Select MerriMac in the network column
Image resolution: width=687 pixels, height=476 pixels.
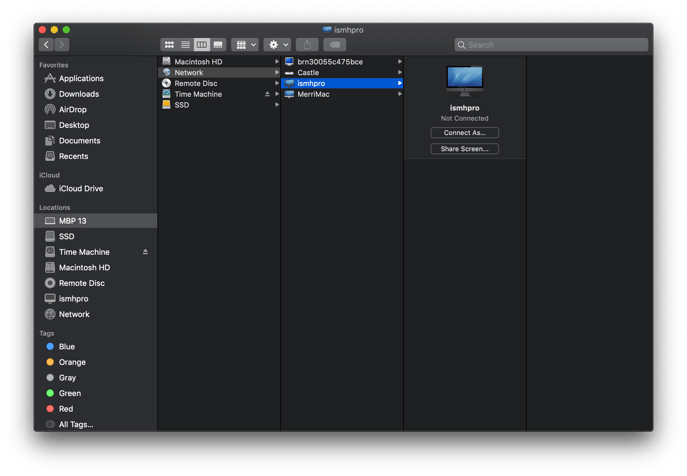(x=342, y=94)
